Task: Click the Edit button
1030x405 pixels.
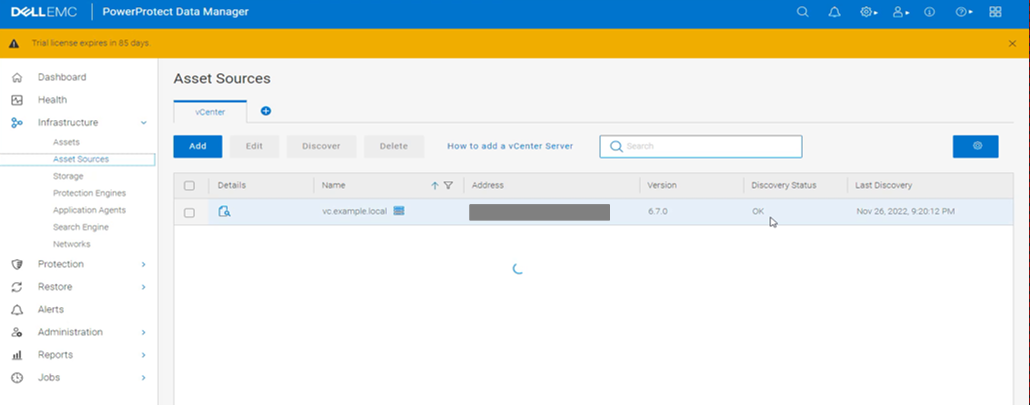Action: [x=254, y=146]
